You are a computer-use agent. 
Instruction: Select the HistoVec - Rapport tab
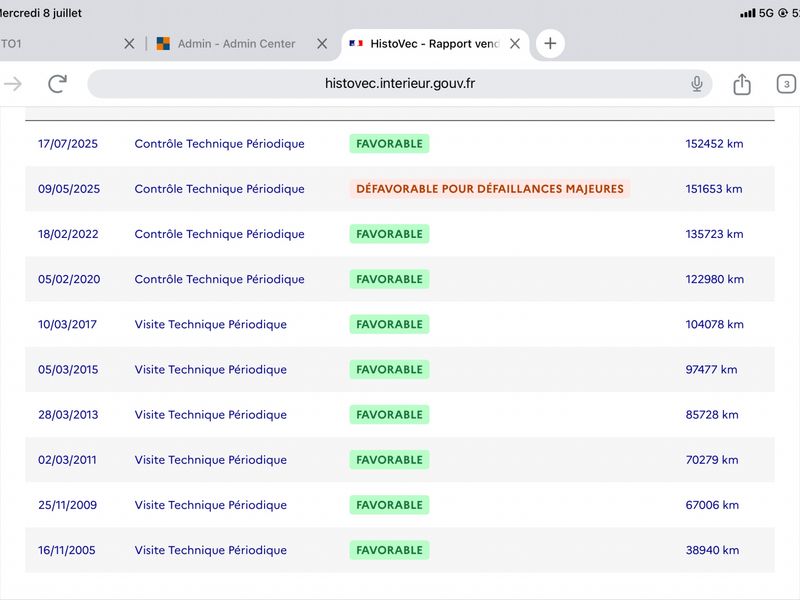click(435, 44)
